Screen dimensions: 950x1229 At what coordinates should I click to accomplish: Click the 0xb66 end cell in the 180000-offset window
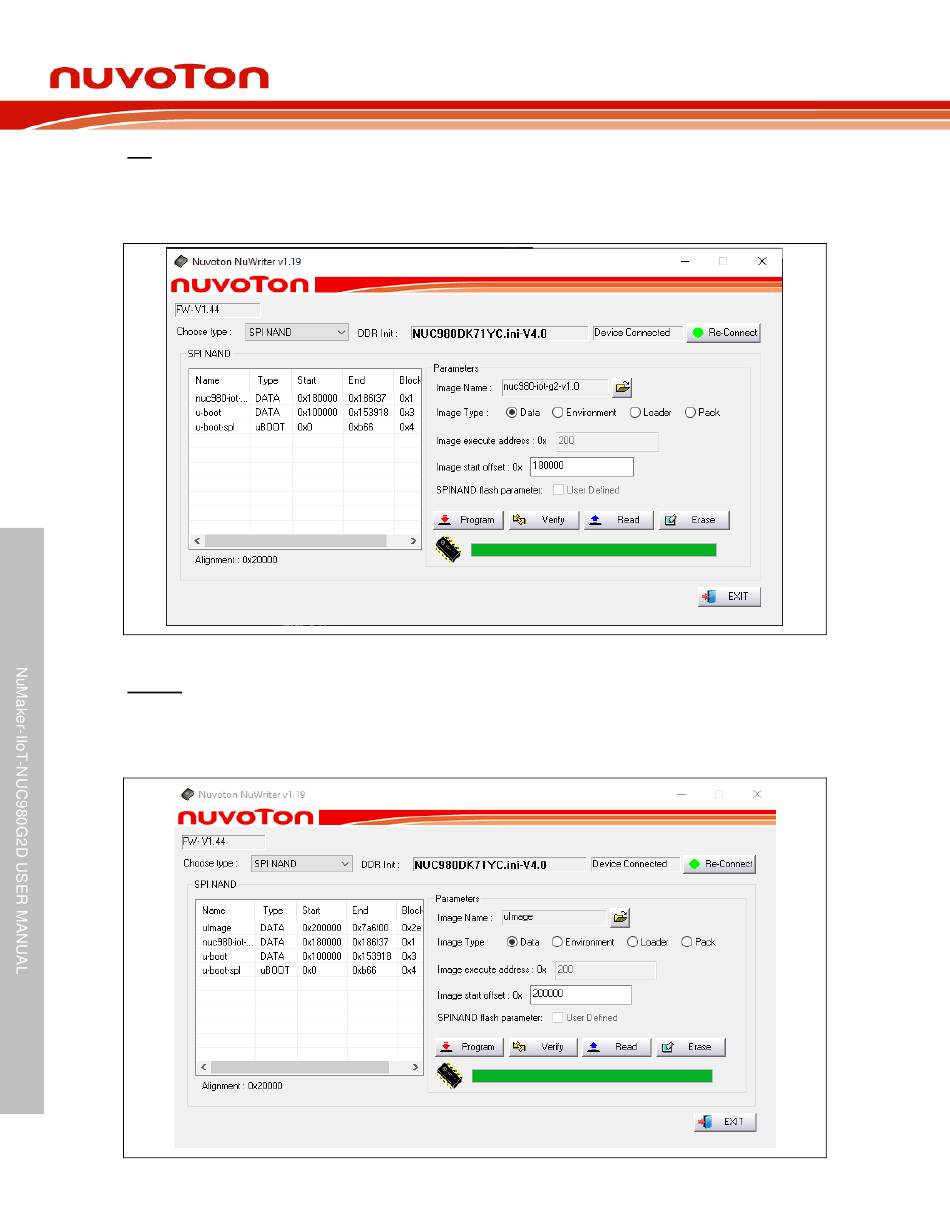coord(359,427)
